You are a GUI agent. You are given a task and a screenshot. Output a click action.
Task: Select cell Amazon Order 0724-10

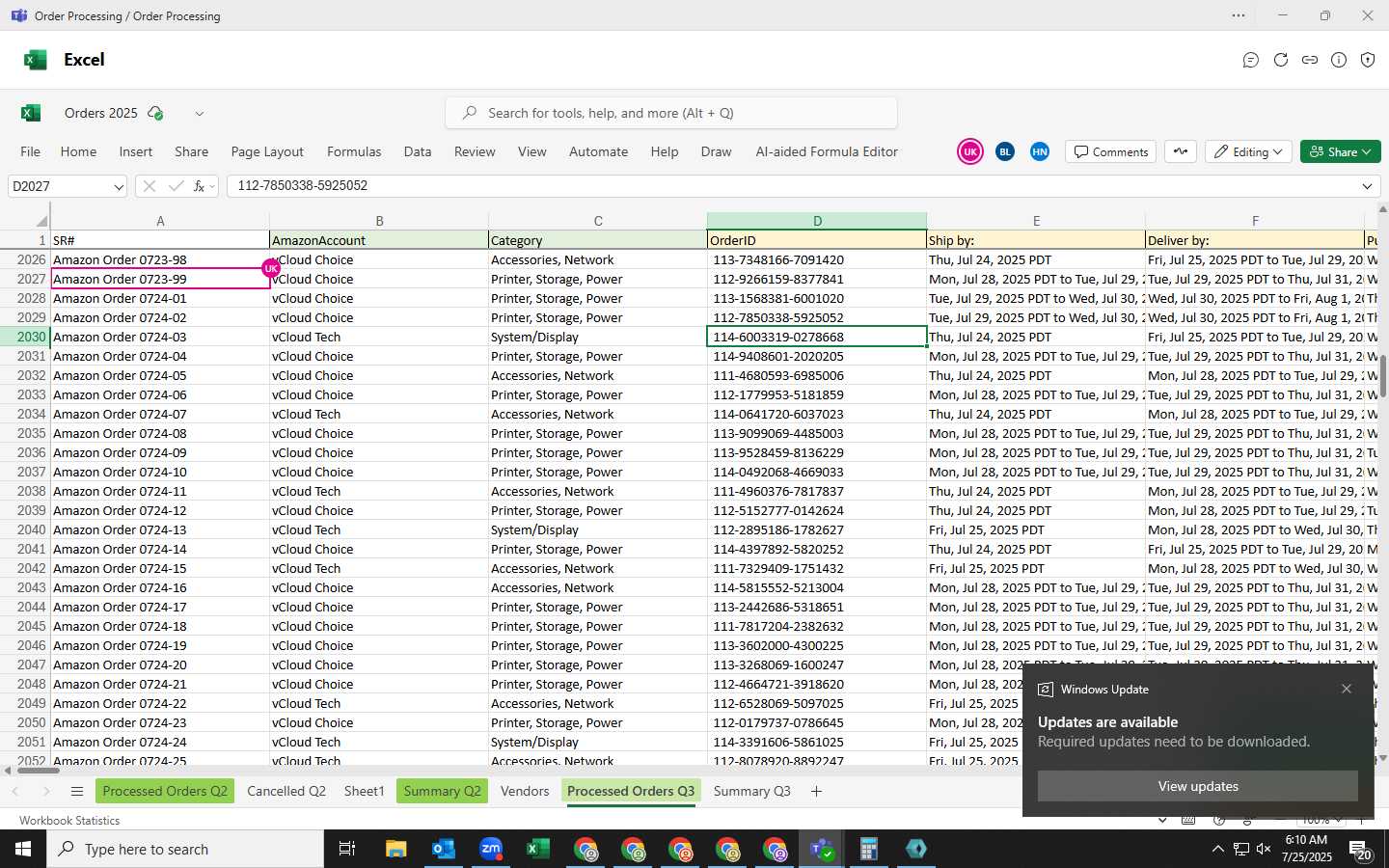point(160,472)
